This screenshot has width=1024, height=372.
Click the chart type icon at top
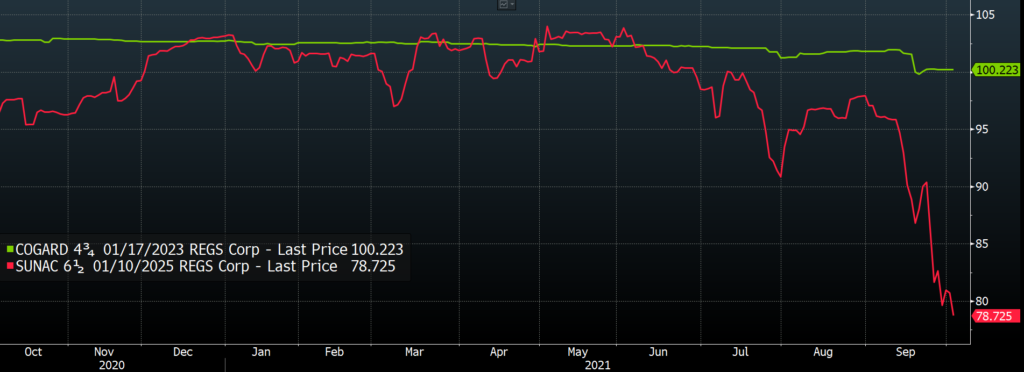(504, 5)
